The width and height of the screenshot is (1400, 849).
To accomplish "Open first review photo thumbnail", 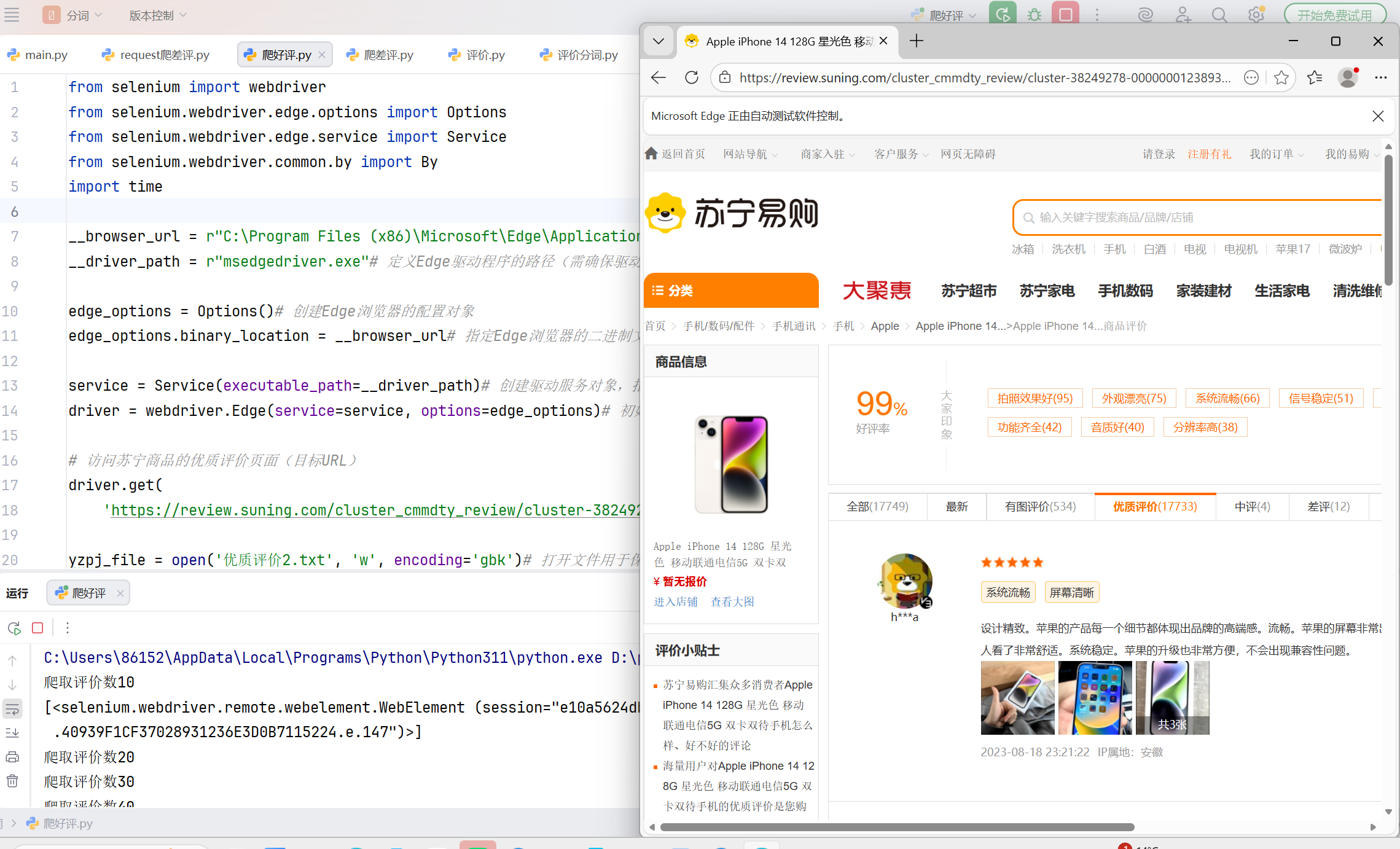I will point(1018,698).
